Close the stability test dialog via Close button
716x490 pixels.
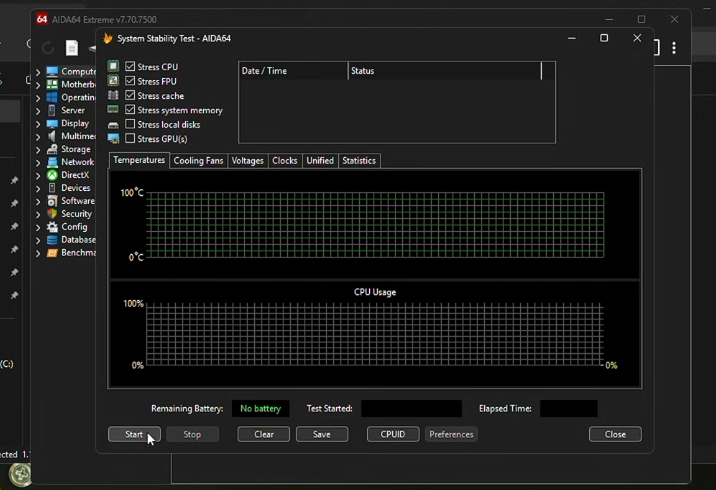click(x=615, y=434)
